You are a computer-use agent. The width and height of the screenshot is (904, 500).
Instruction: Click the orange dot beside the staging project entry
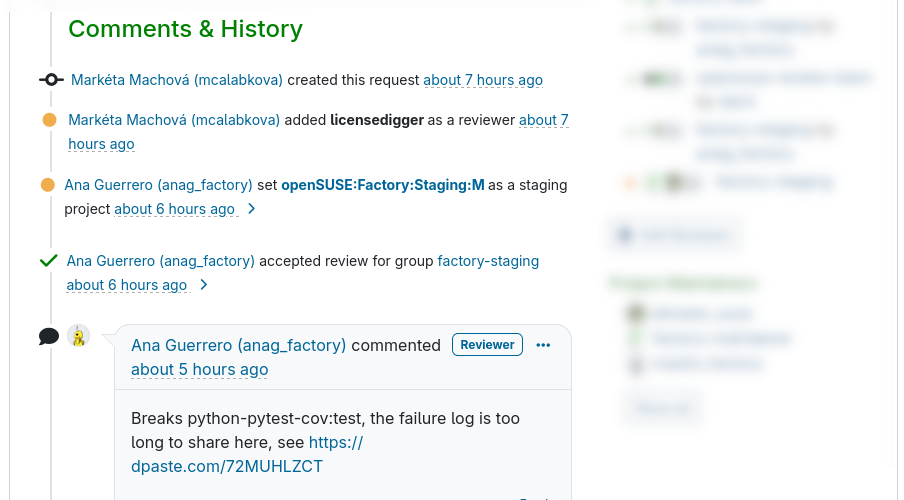click(47, 185)
